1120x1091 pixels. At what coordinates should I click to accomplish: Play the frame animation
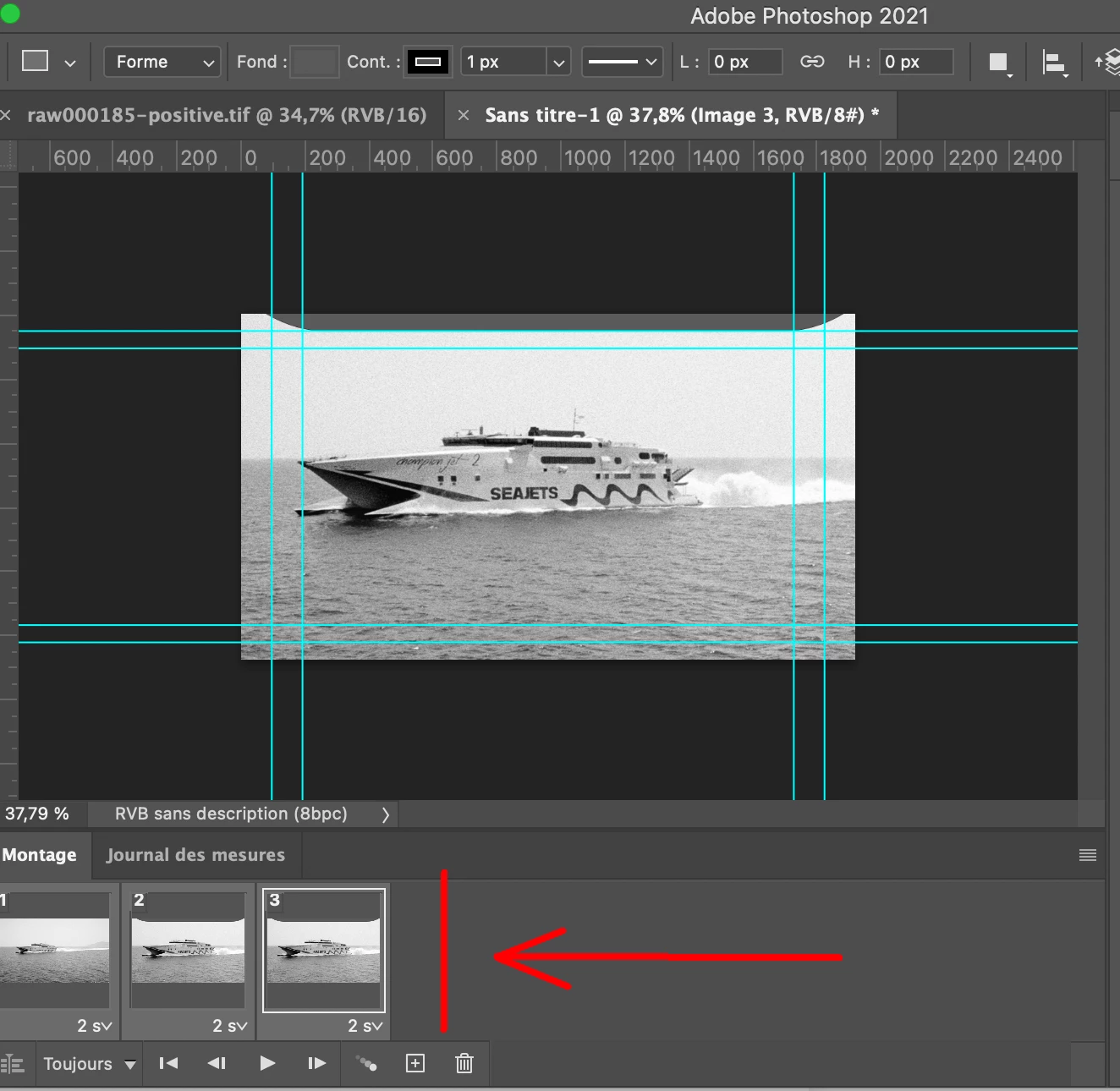[267, 1063]
